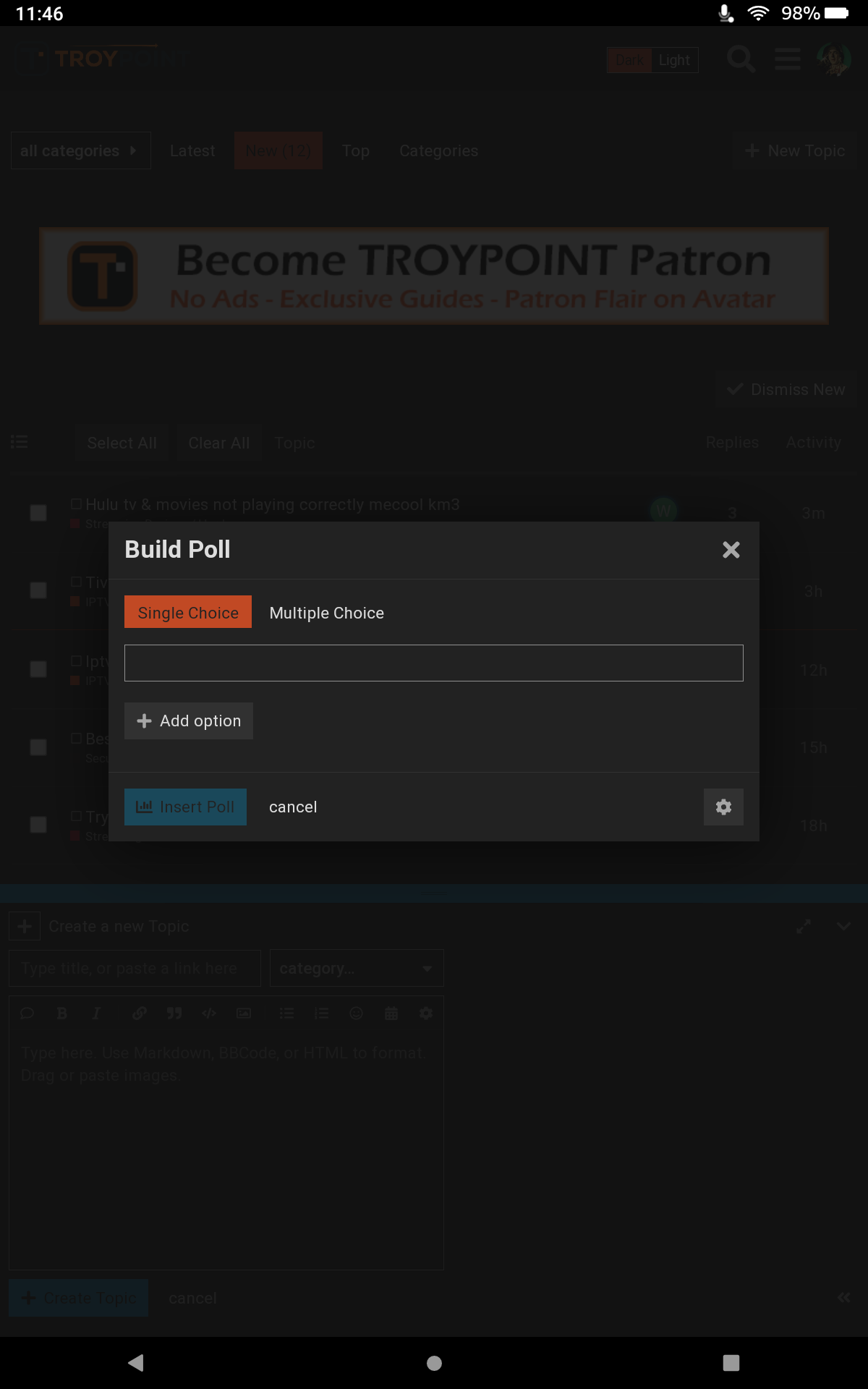This screenshot has width=868, height=1389.
Task: Insert the poll into the post
Action: 185,807
